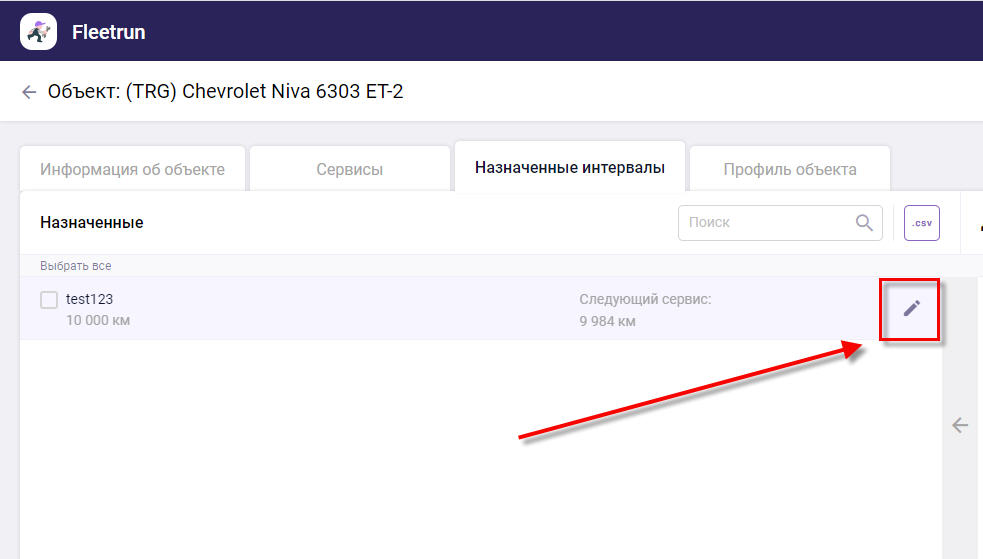Click the 10 000 км interval value
This screenshot has height=559, width=983.
point(98,320)
